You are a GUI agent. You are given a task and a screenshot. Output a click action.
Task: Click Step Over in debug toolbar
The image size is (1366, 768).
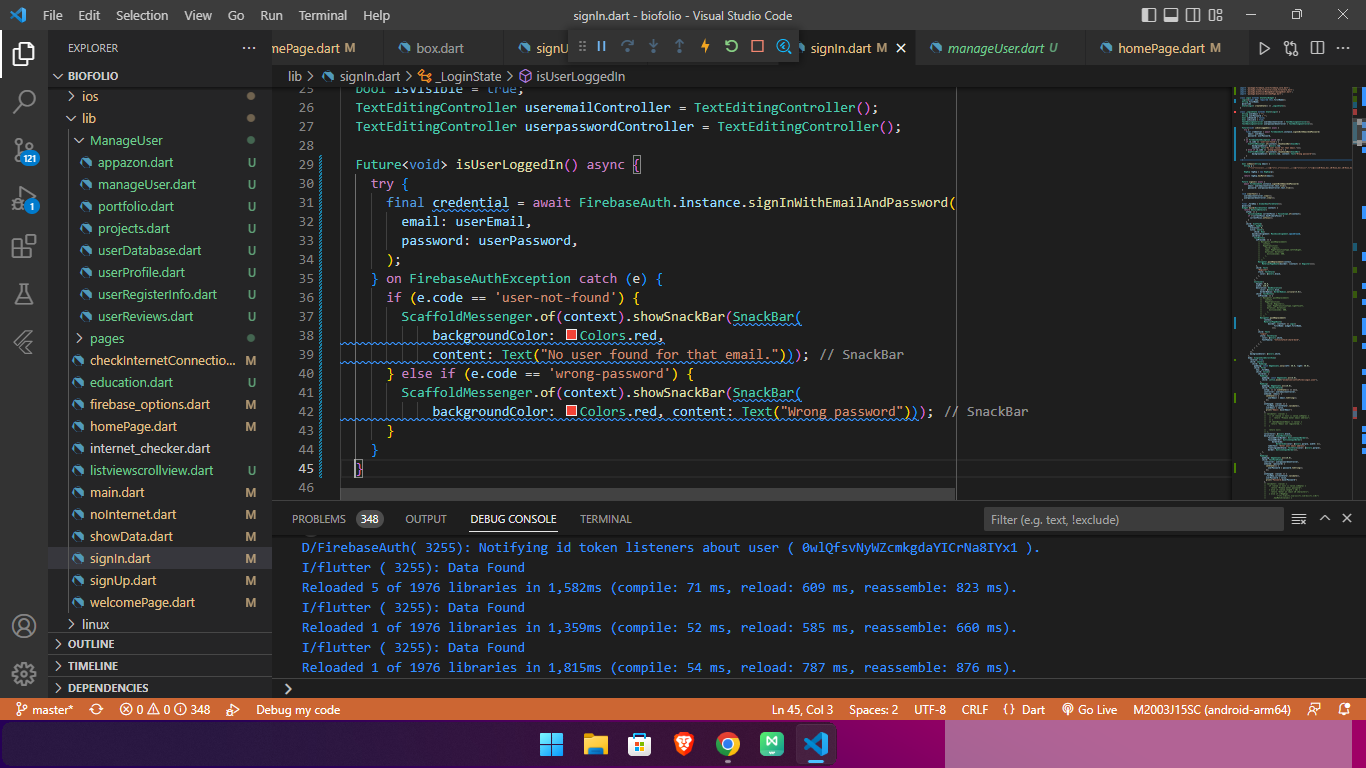coord(628,46)
